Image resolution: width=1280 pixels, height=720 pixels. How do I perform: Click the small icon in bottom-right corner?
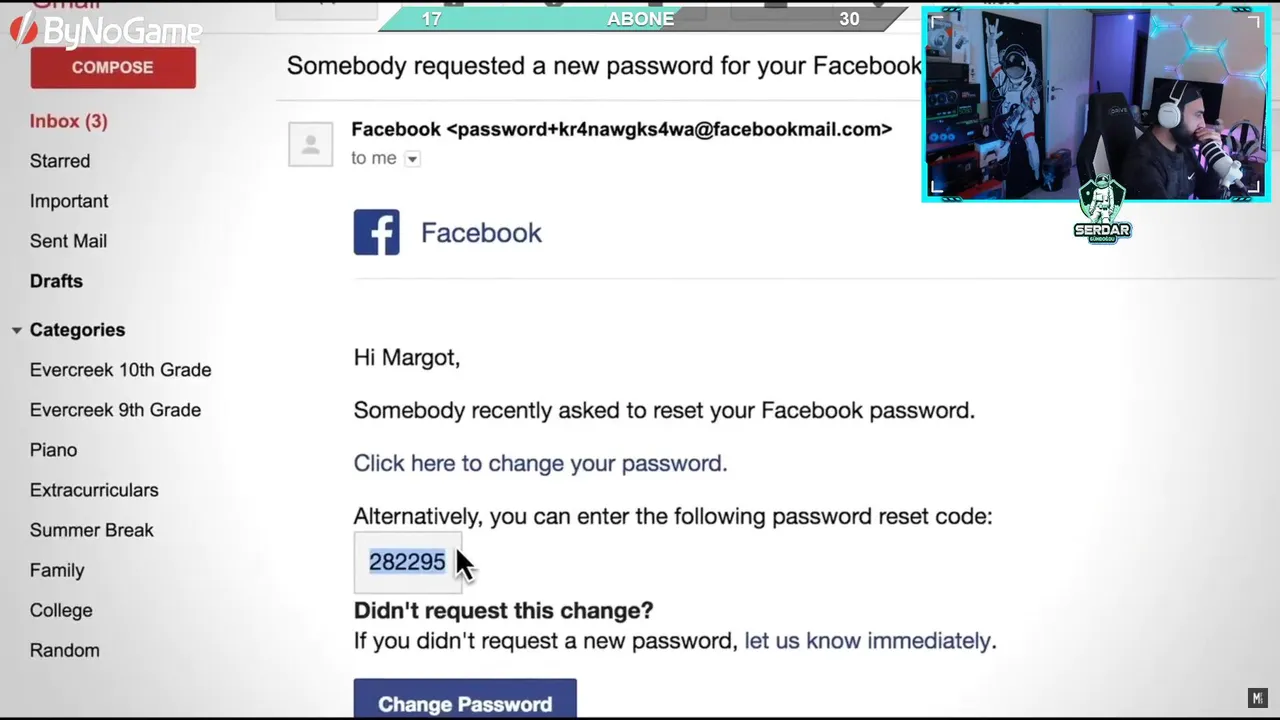[x=1257, y=698]
